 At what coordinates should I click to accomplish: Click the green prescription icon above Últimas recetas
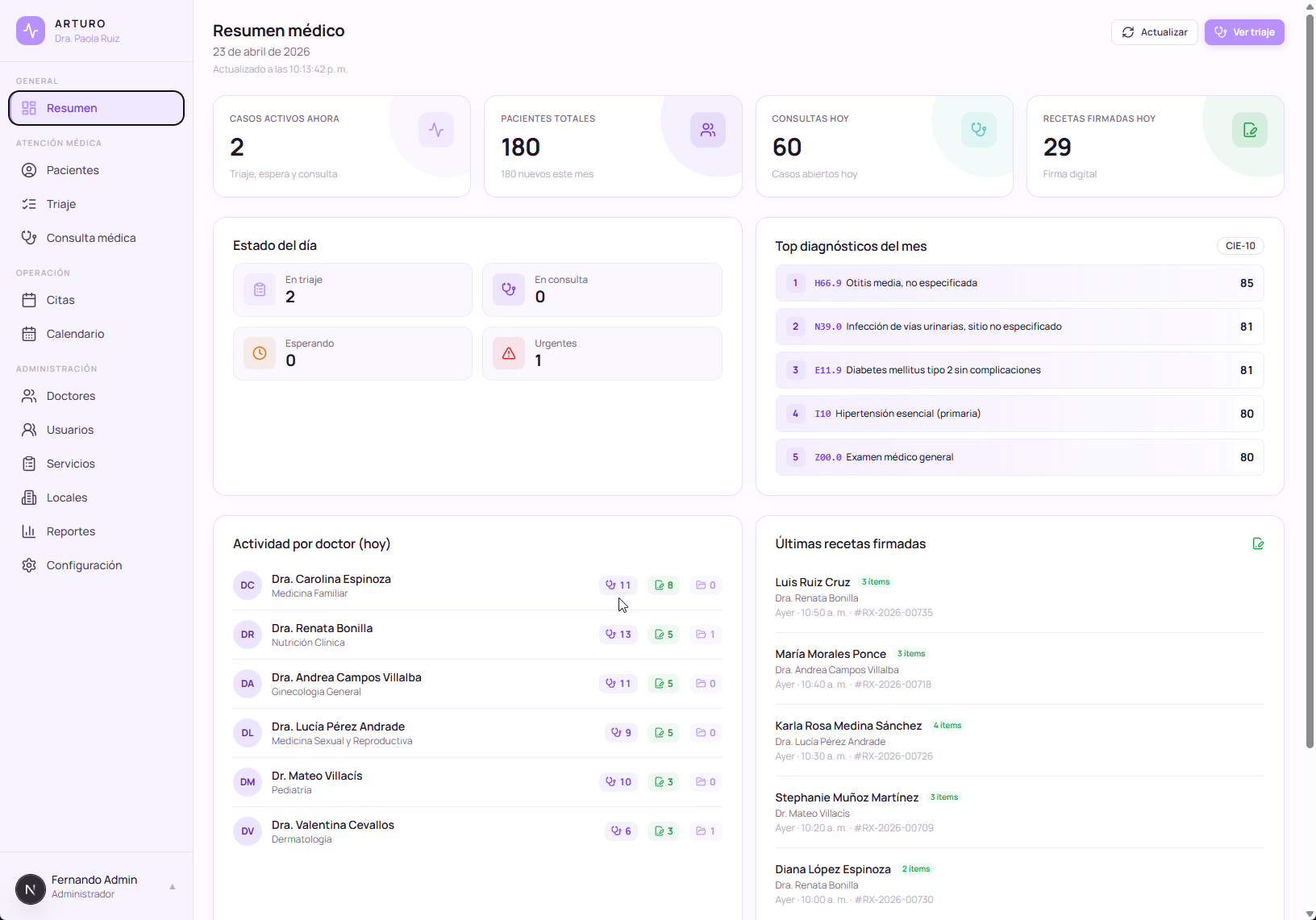point(1258,543)
